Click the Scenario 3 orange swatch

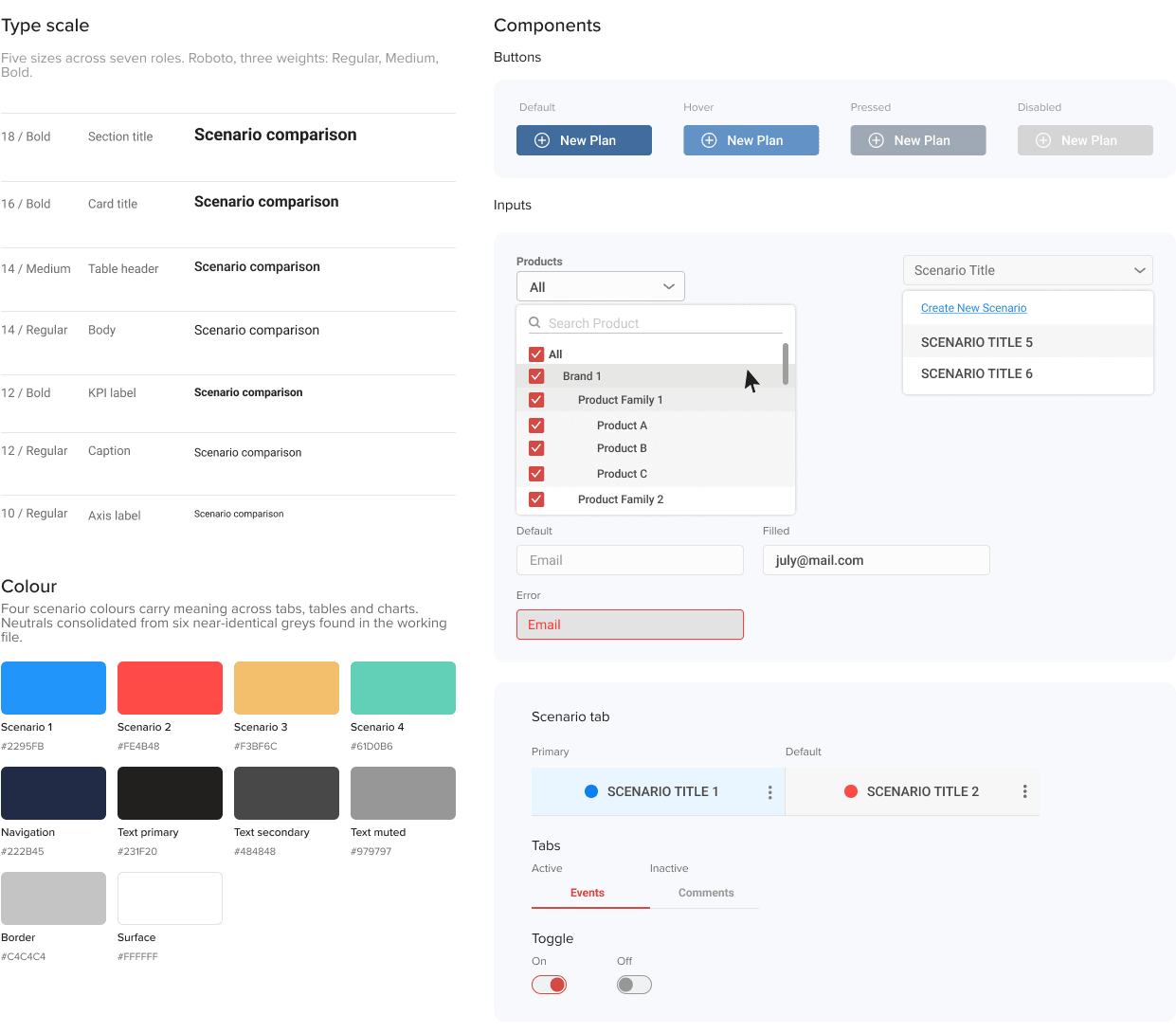(286, 688)
